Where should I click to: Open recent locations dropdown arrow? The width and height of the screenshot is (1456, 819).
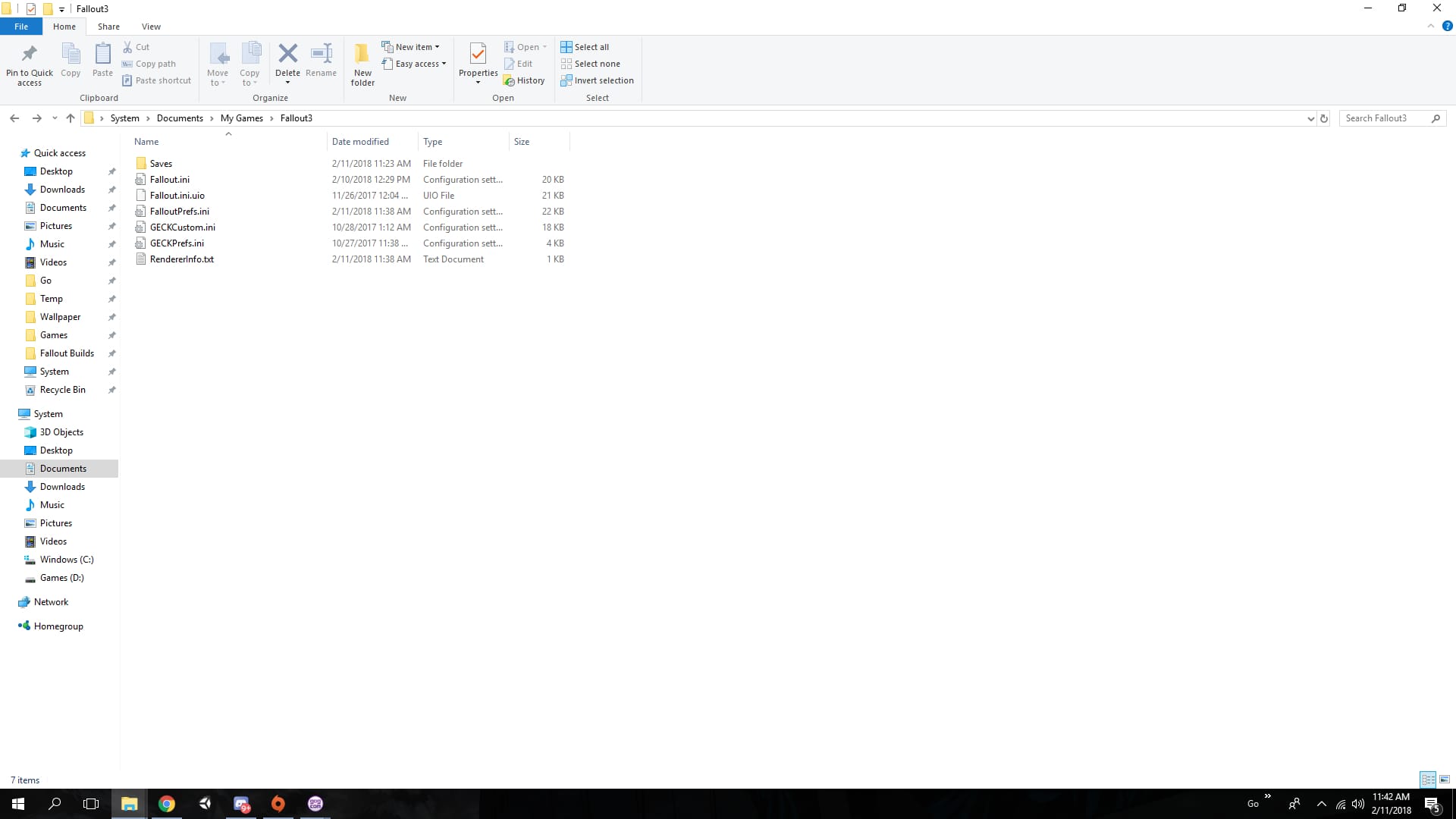pos(55,118)
